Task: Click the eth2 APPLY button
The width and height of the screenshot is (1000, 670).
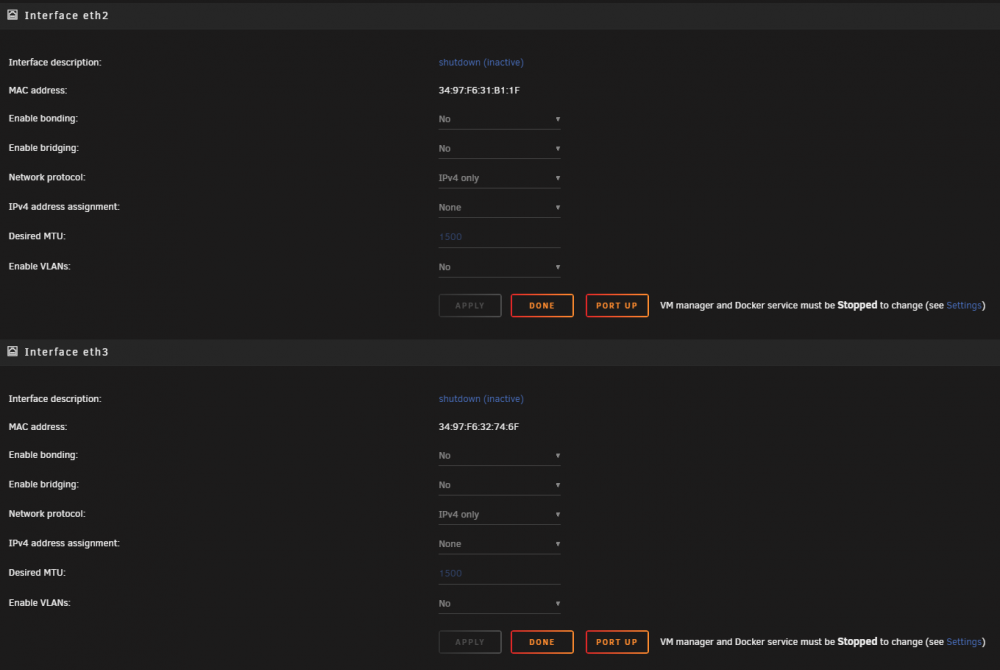Action: pyautogui.click(x=470, y=305)
